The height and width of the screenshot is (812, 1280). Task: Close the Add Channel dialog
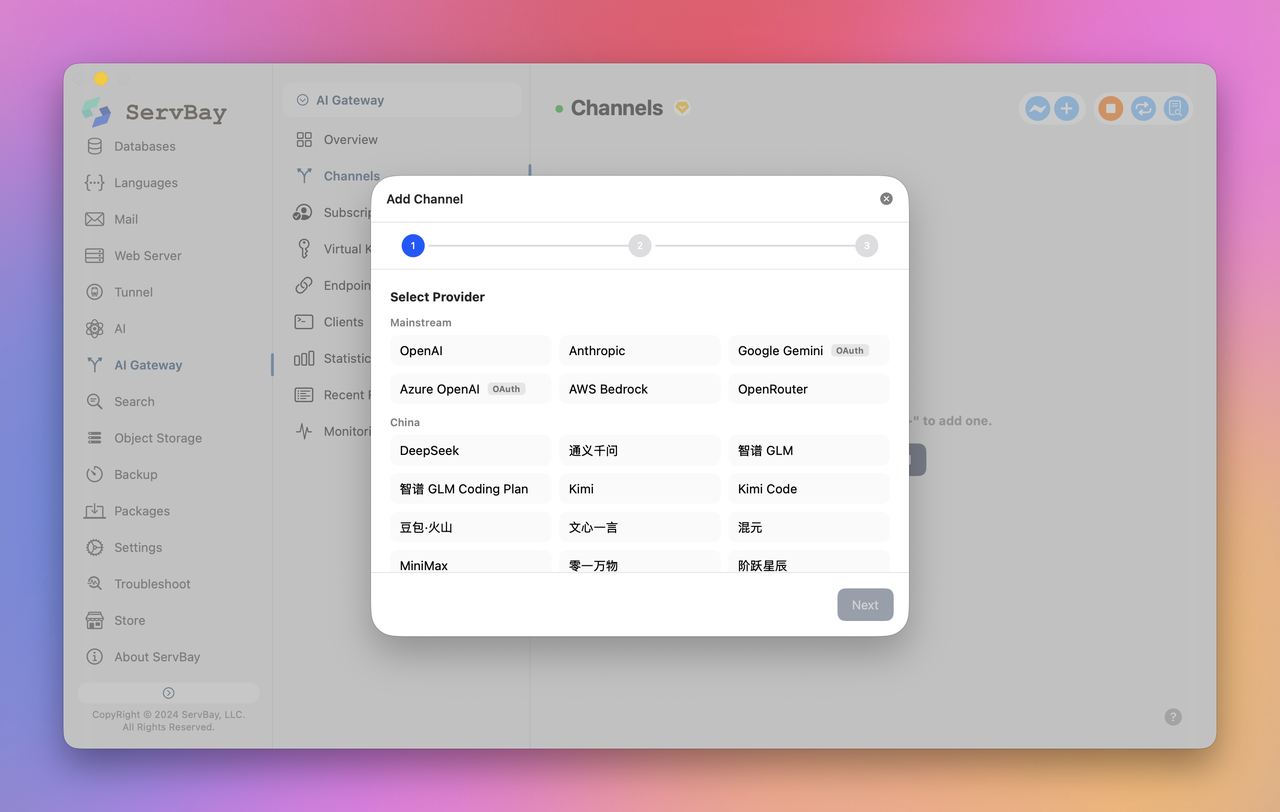tap(886, 199)
